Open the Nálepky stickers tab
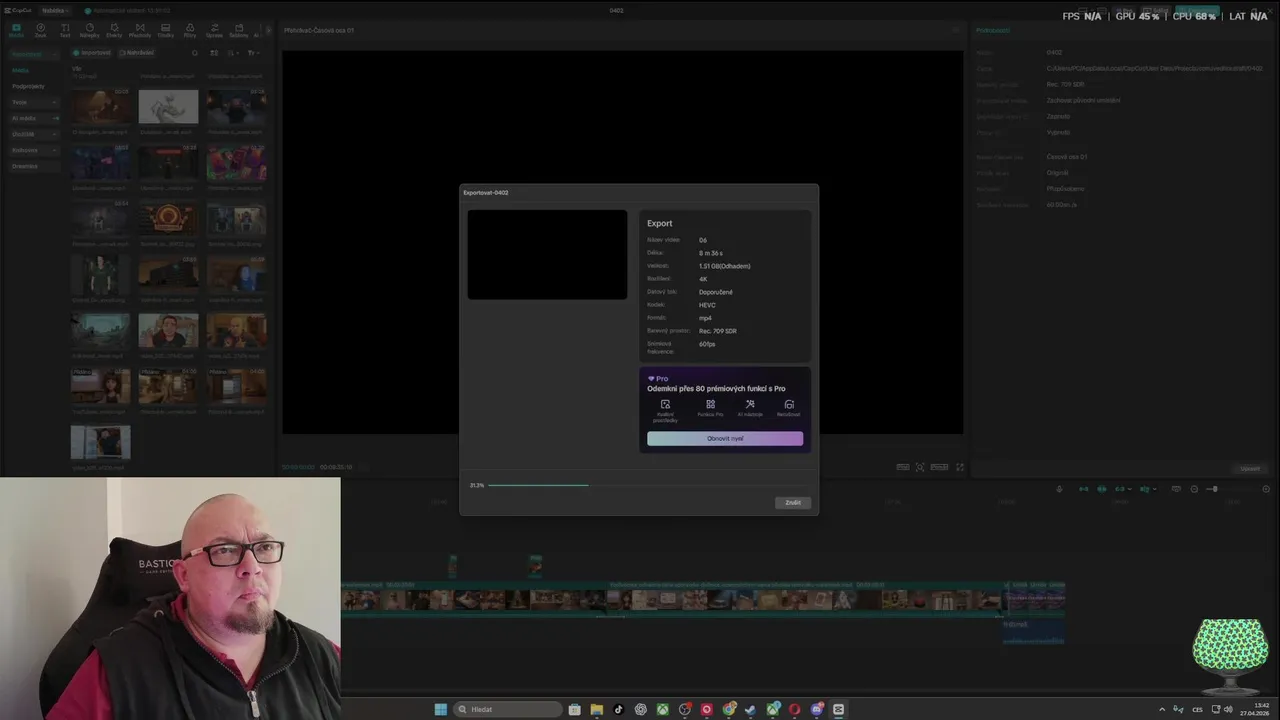 click(89, 30)
